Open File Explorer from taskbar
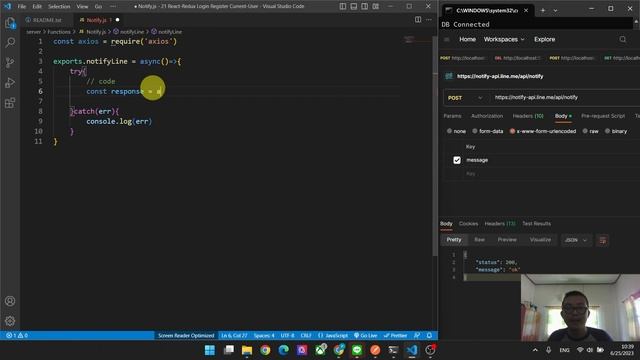 click(247, 350)
